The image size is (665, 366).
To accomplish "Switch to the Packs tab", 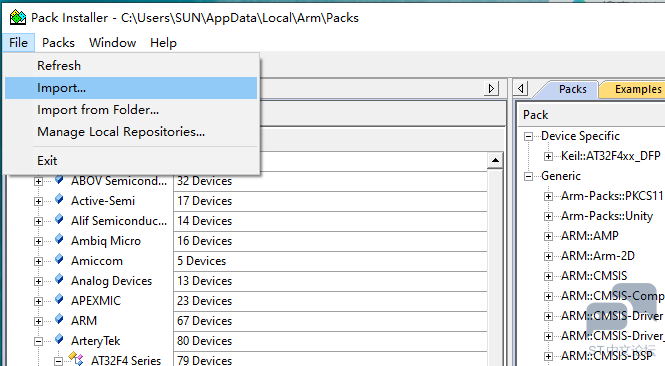I will click(572, 89).
